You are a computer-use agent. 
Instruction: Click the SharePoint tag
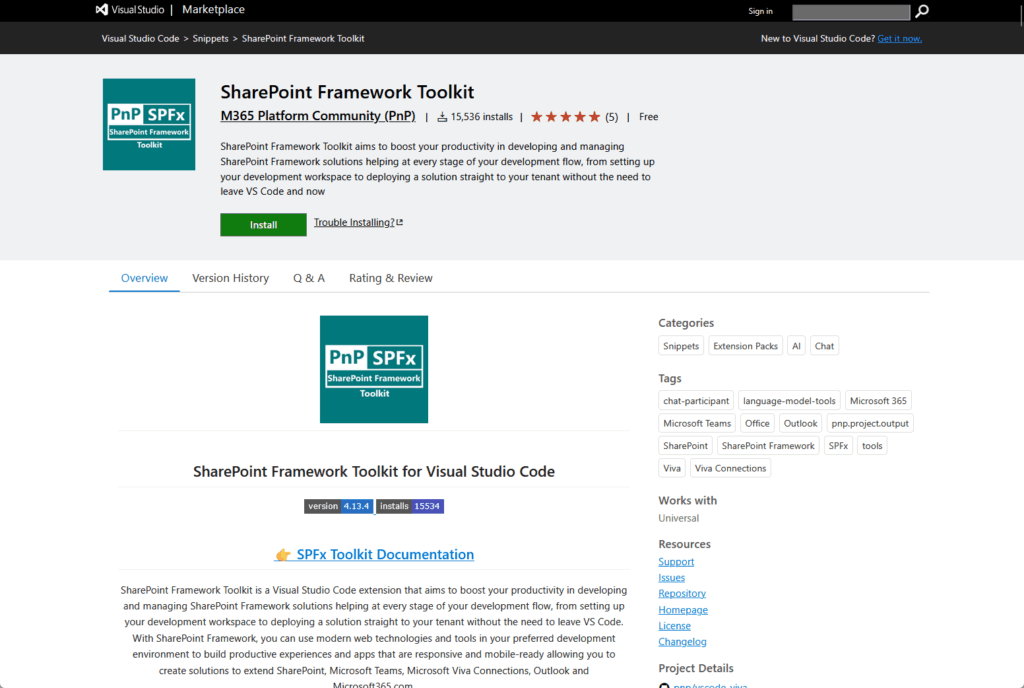click(685, 446)
